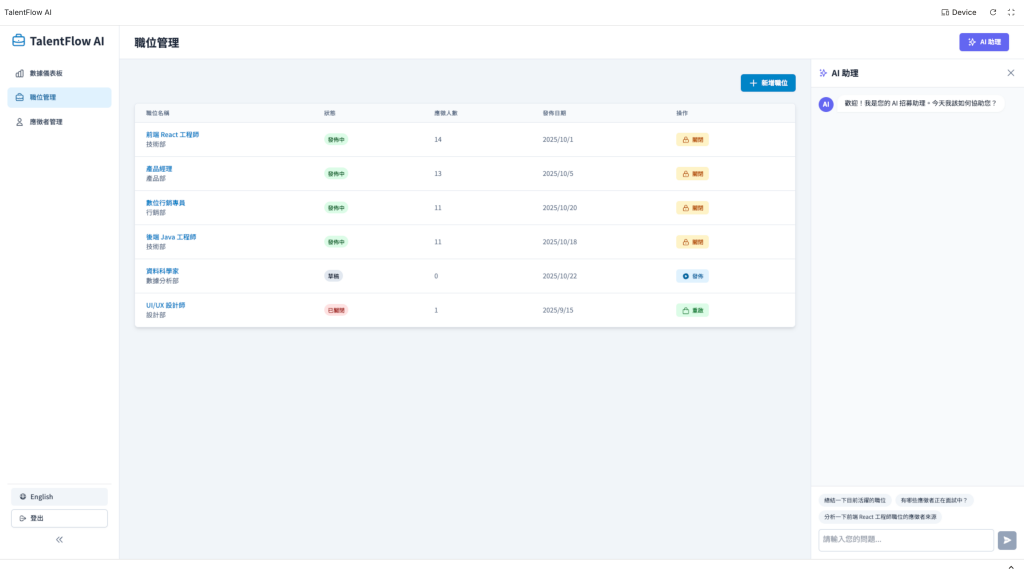
Task: Click the chat send arrow icon
Action: (x=1007, y=540)
